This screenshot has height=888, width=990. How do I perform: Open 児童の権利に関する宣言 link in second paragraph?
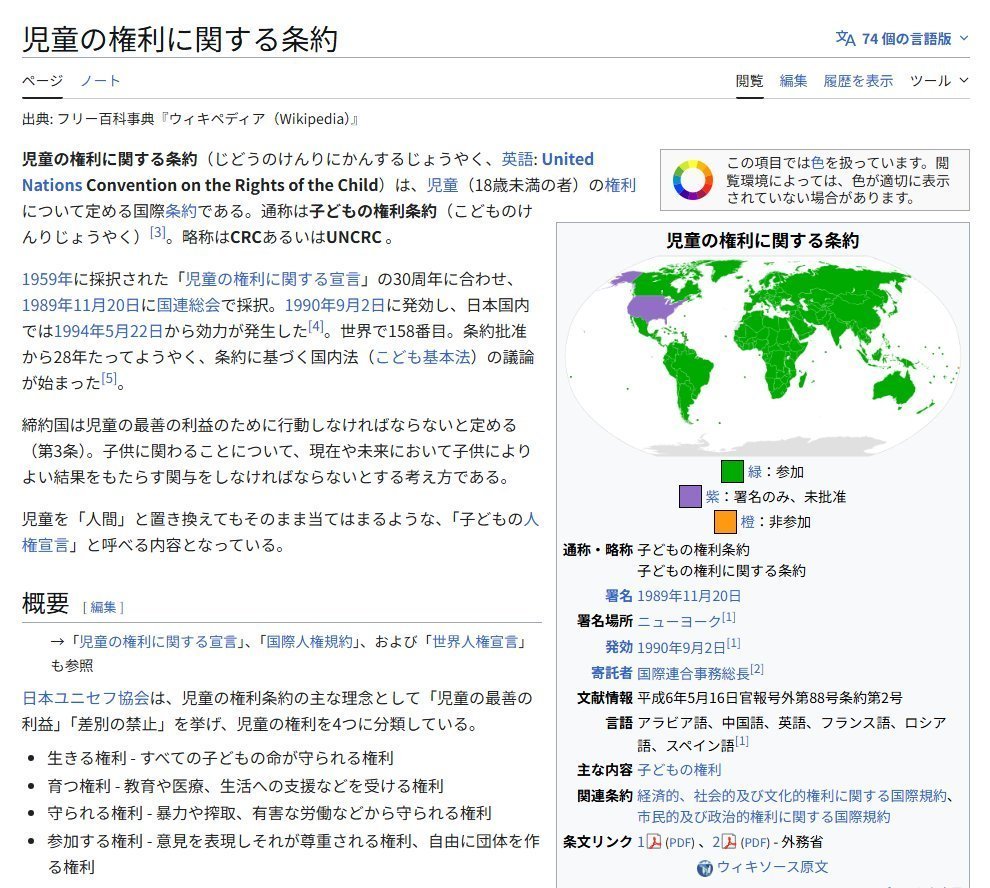(272, 279)
